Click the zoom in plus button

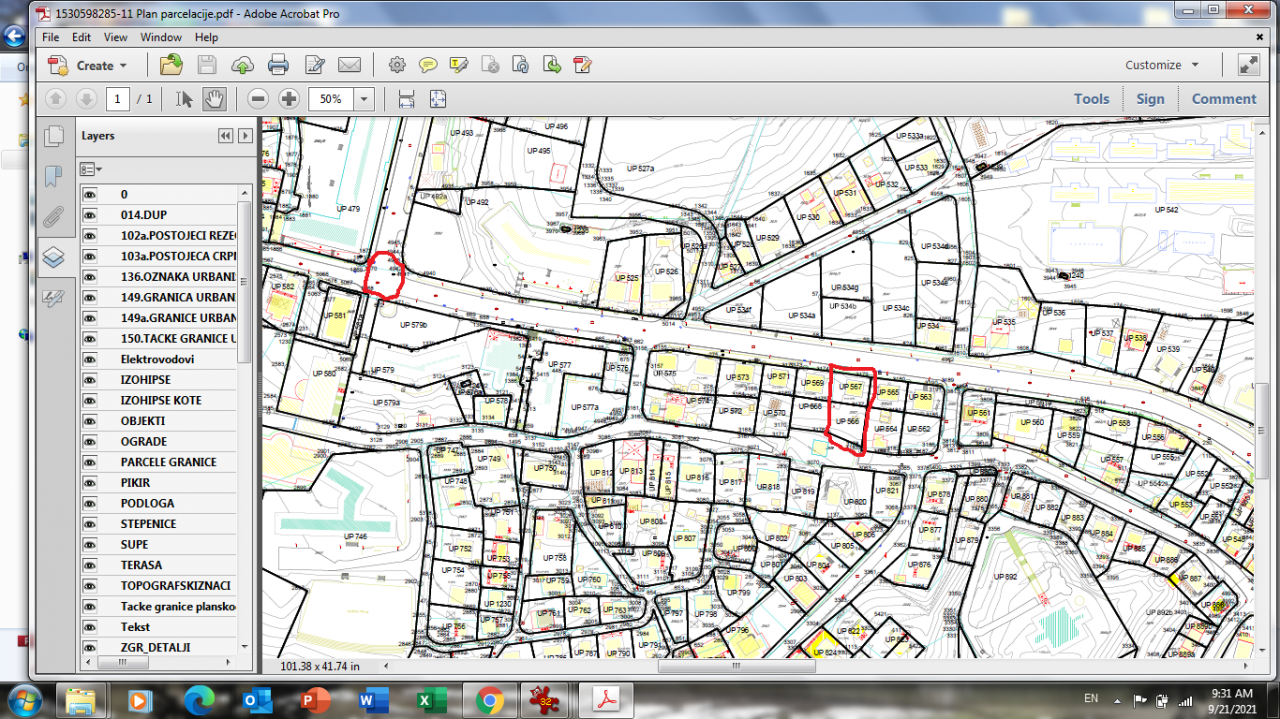point(289,98)
